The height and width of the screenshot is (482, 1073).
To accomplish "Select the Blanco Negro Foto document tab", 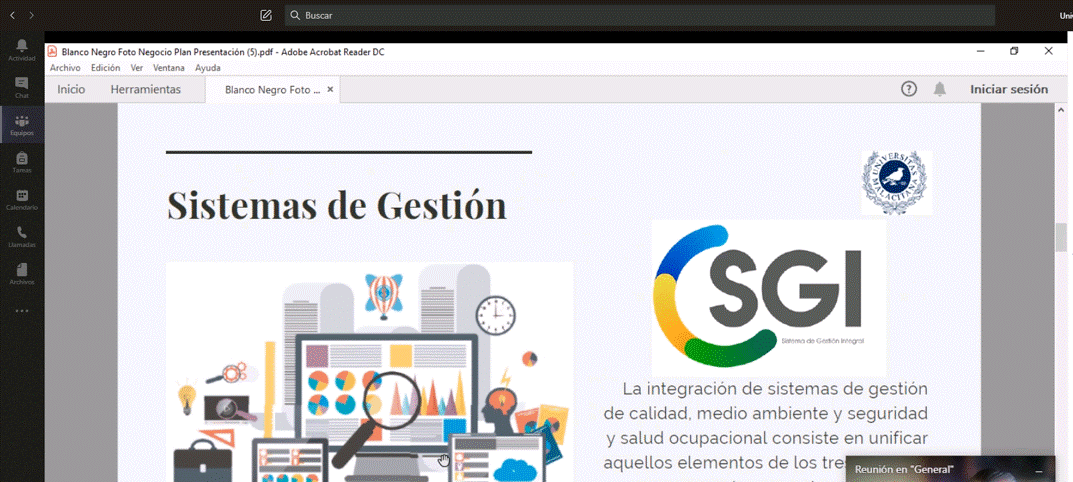I will pos(272,90).
